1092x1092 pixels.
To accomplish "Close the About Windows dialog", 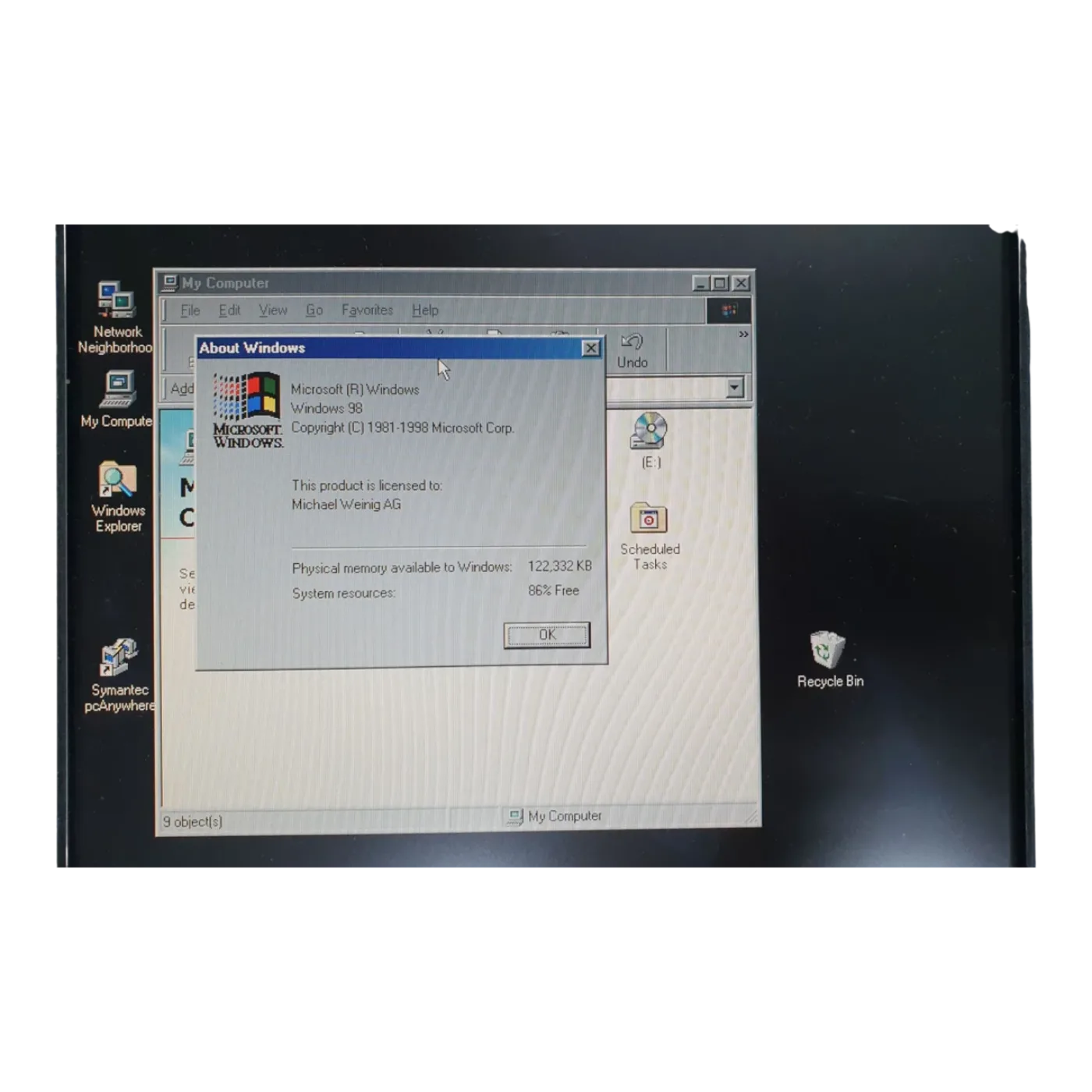I will click(x=591, y=348).
